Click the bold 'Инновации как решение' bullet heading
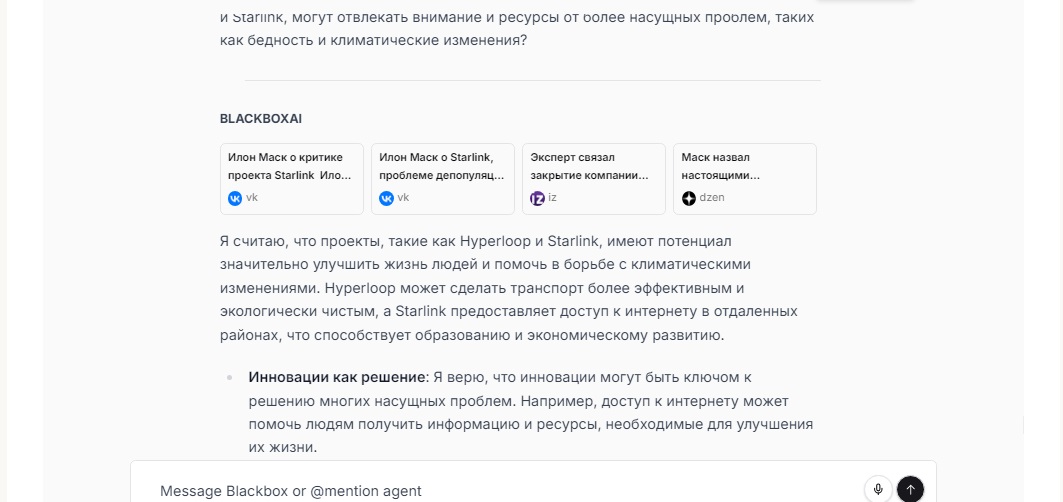The height and width of the screenshot is (502, 1063). (x=336, y=377)
